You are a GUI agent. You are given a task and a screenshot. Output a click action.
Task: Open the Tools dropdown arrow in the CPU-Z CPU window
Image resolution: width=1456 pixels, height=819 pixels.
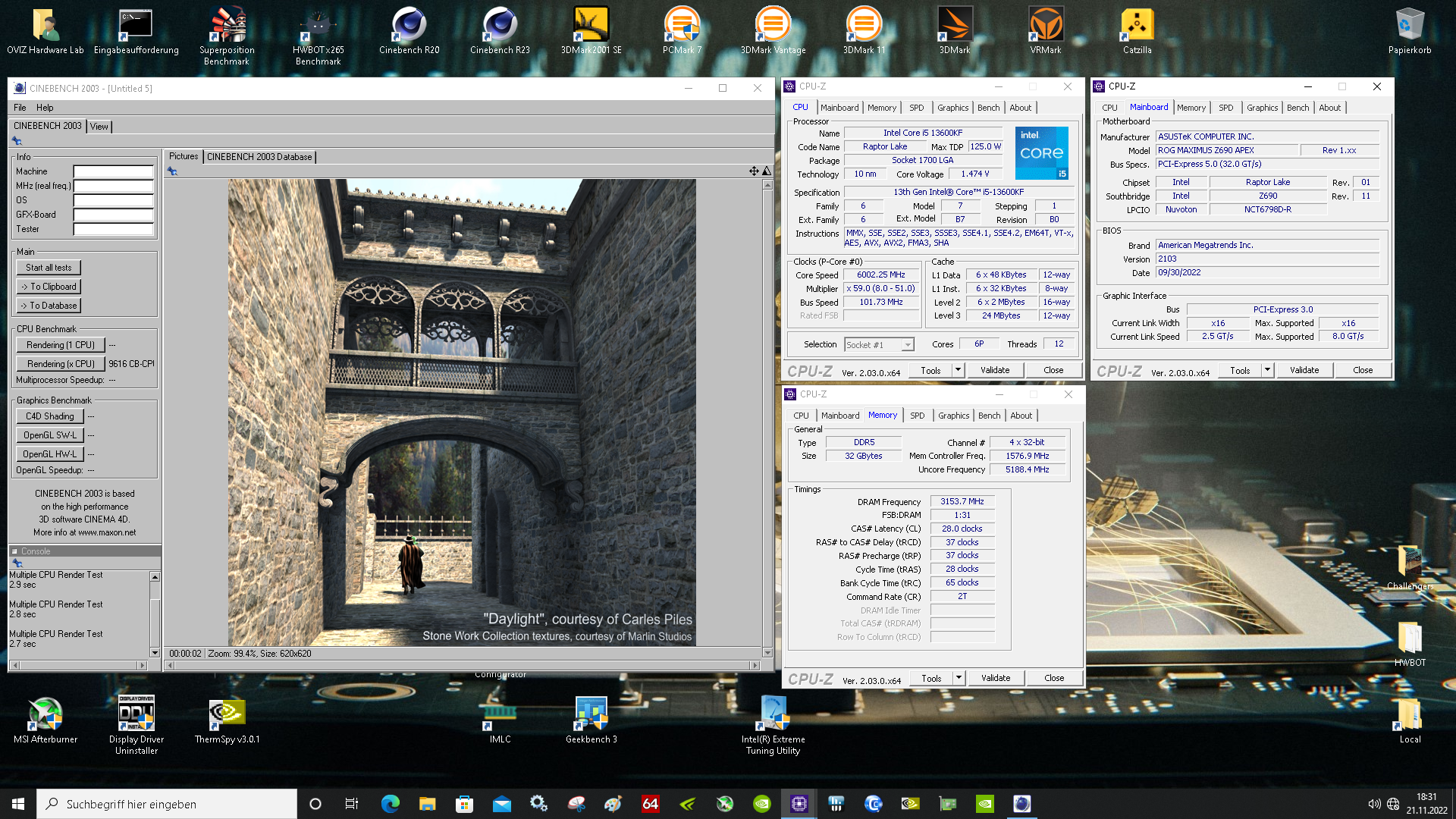coord(958,370)
